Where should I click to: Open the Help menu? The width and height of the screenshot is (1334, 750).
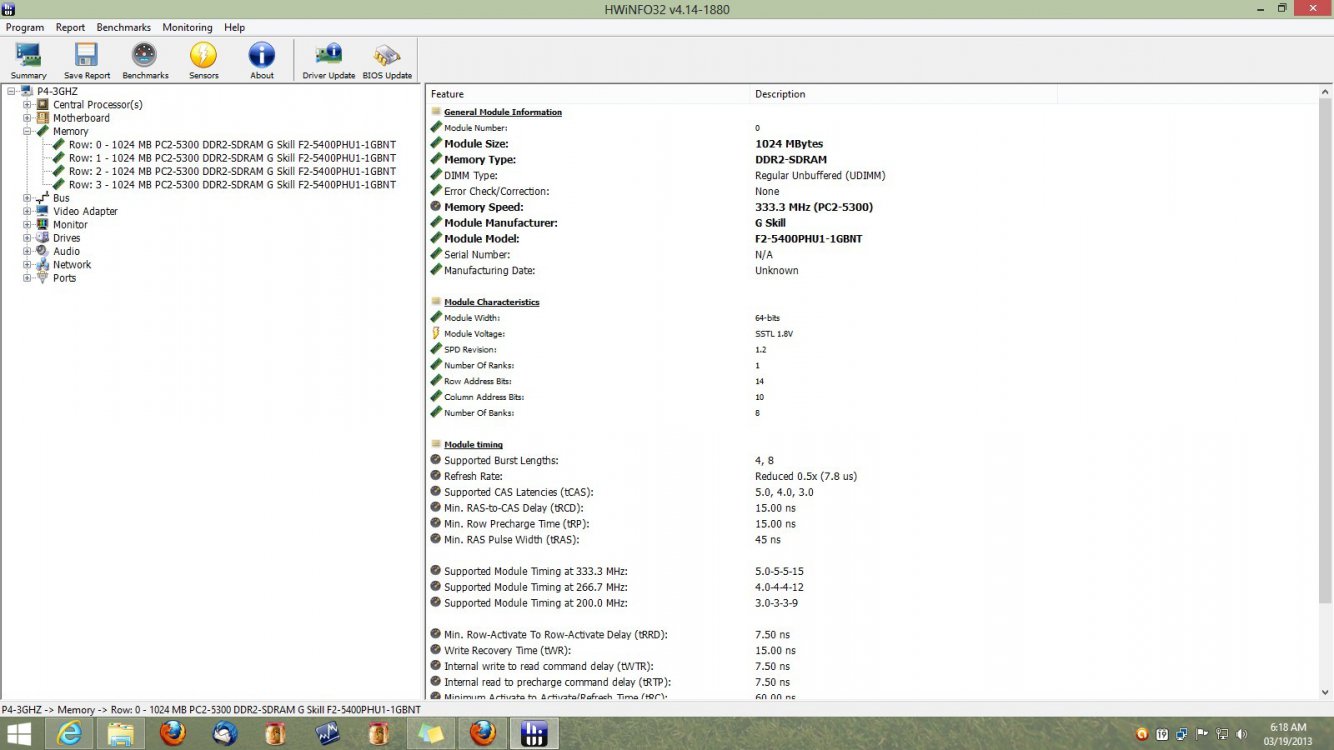pyautogui.click(x=234, y=27)
